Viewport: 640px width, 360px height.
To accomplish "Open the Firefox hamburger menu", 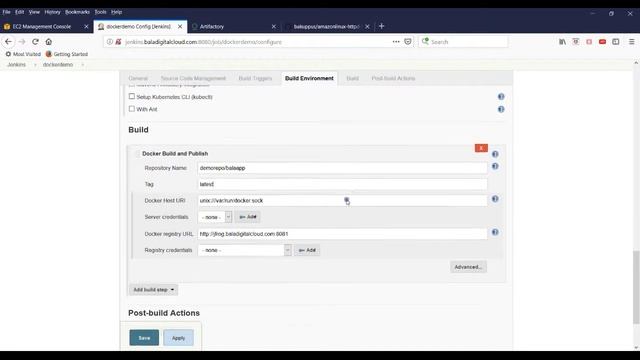I will tap(631, 42).
